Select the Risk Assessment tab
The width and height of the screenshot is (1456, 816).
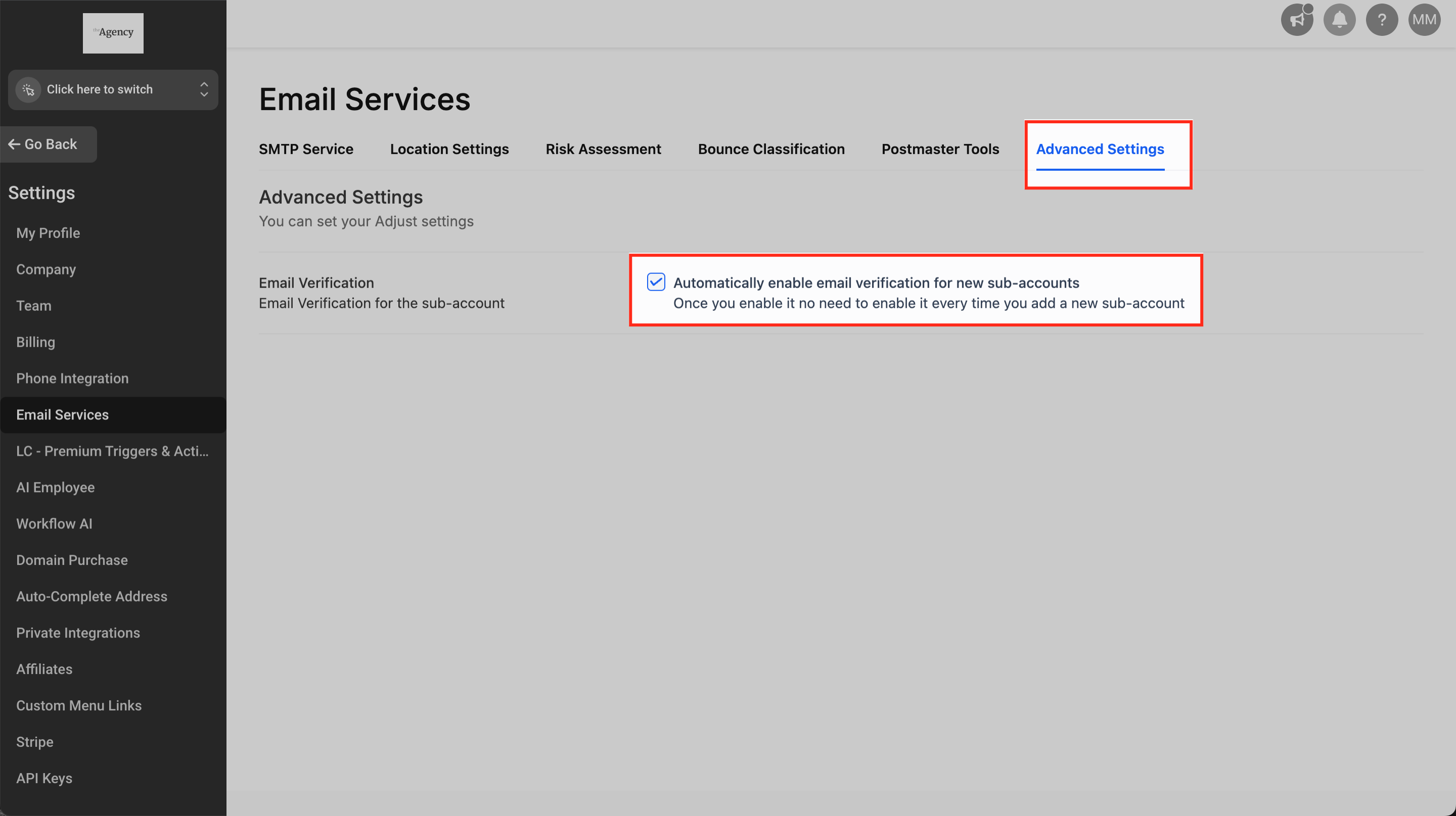603,149
